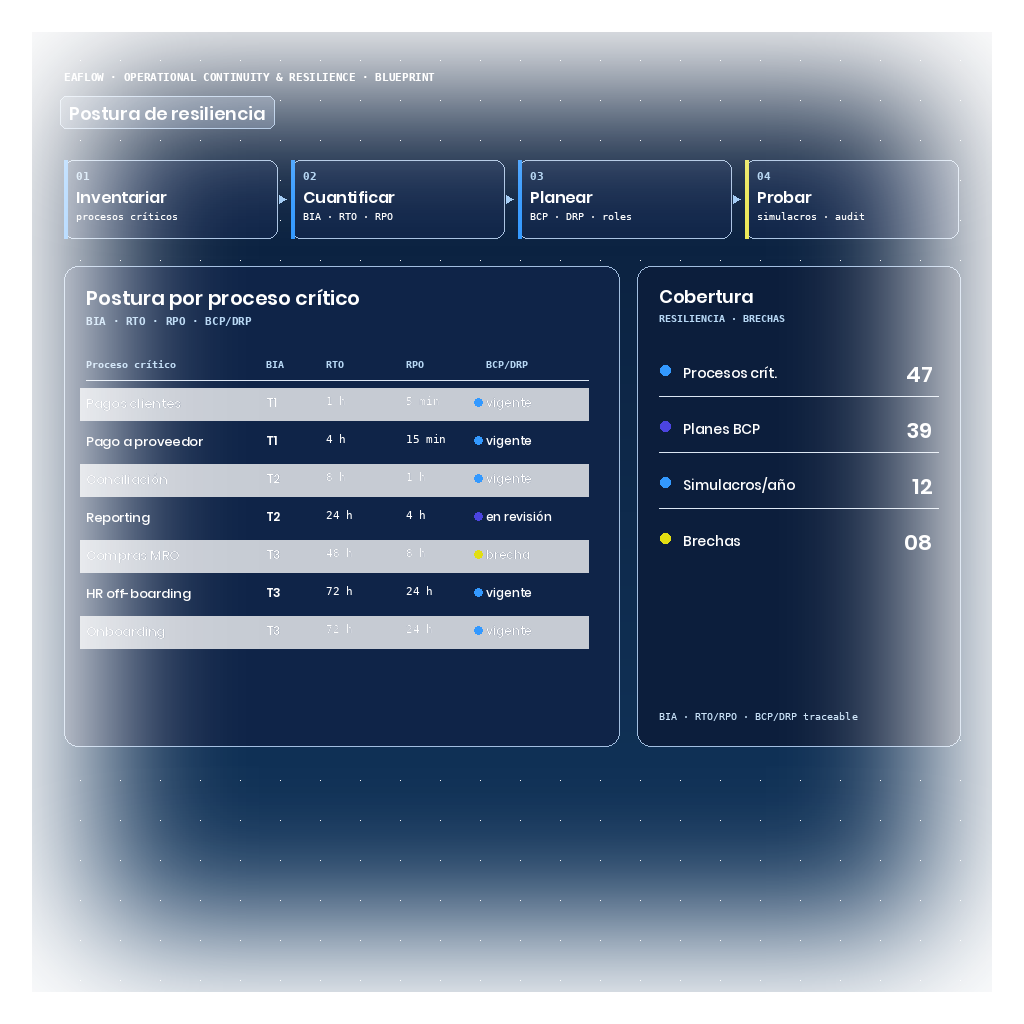Click the RPO column header
Viewport: 1024px width, 1024px height.
(415, 364)
